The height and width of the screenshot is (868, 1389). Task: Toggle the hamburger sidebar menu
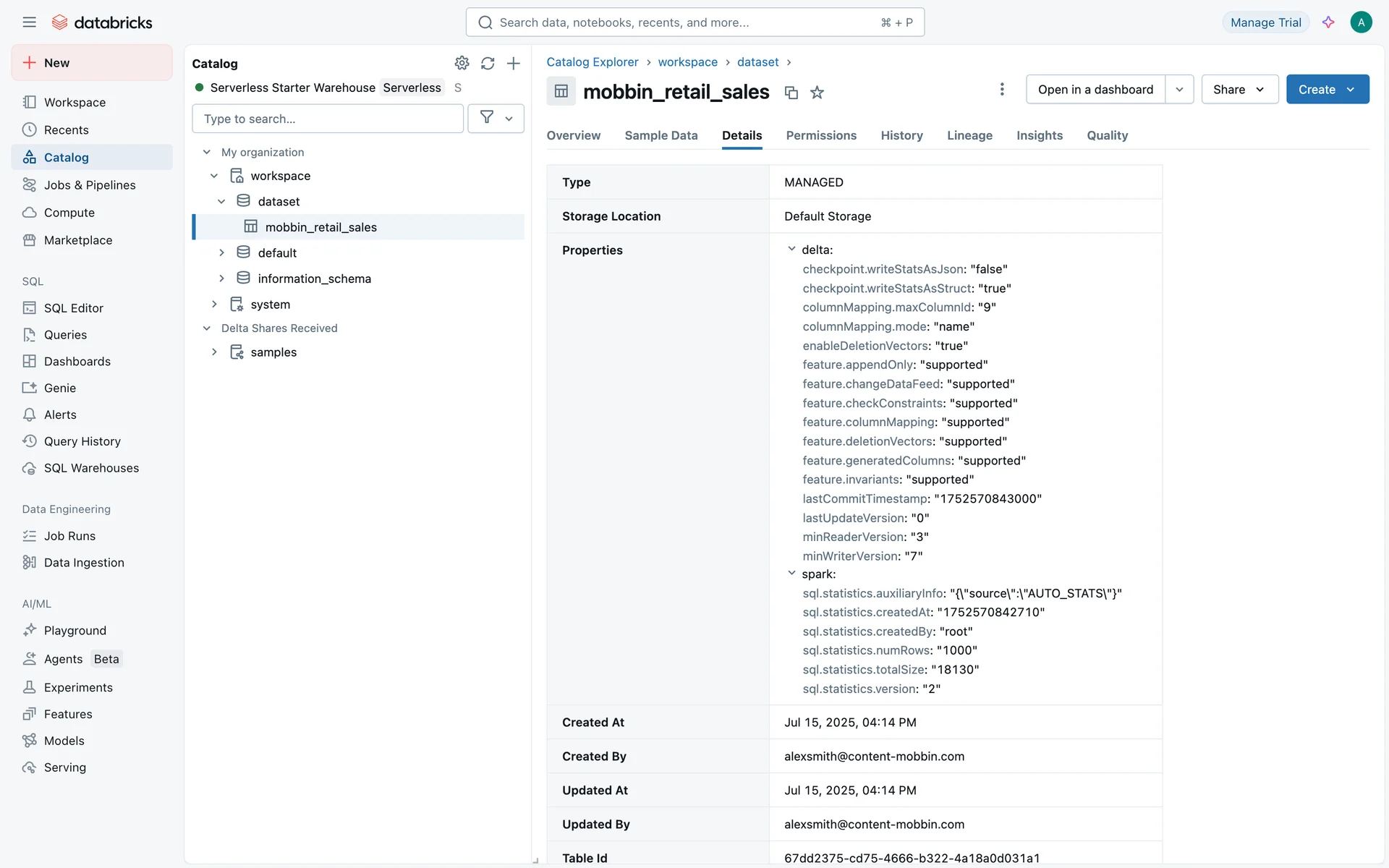point(29,22)
